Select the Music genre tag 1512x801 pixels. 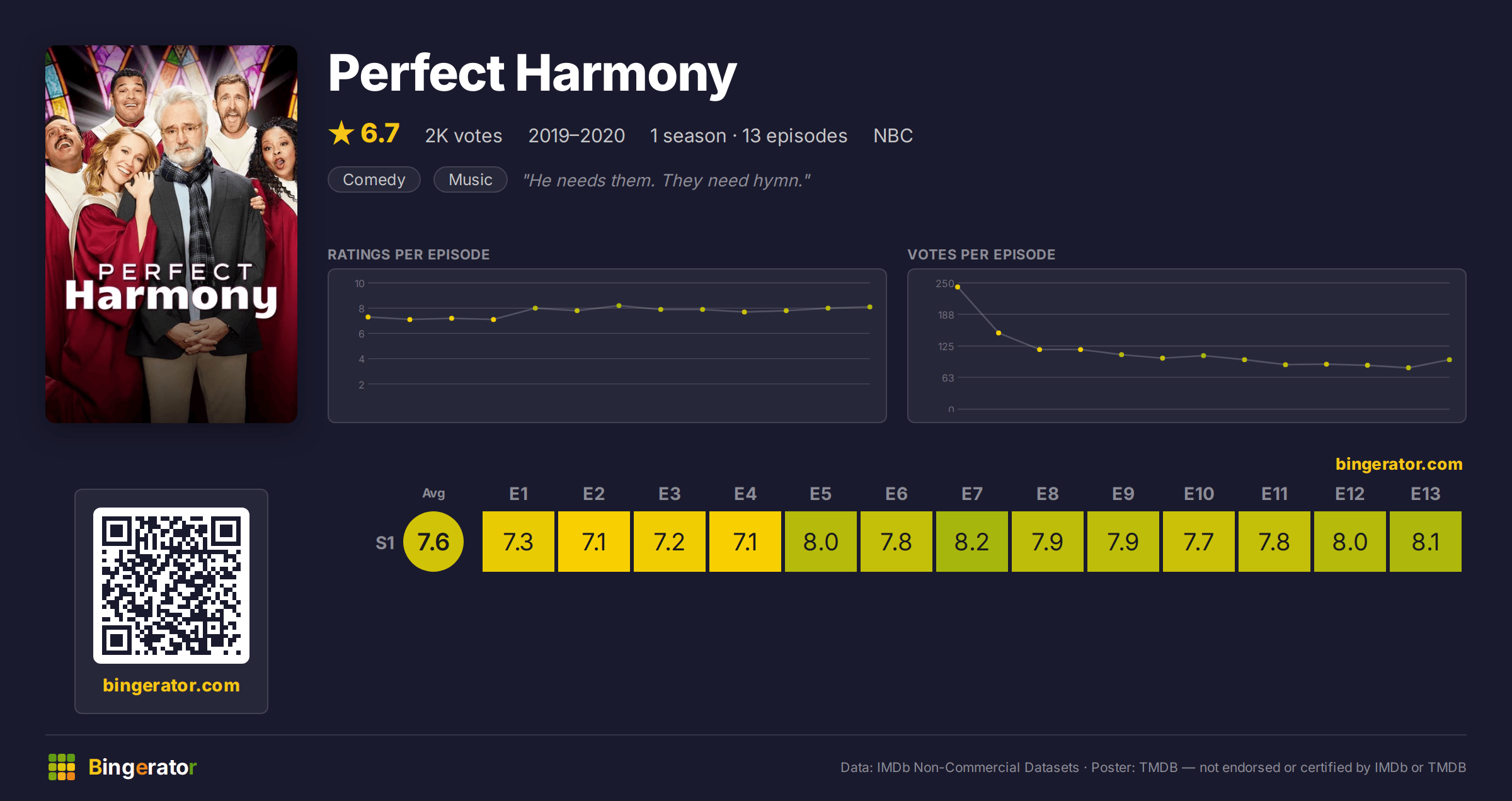pos(471,179)
